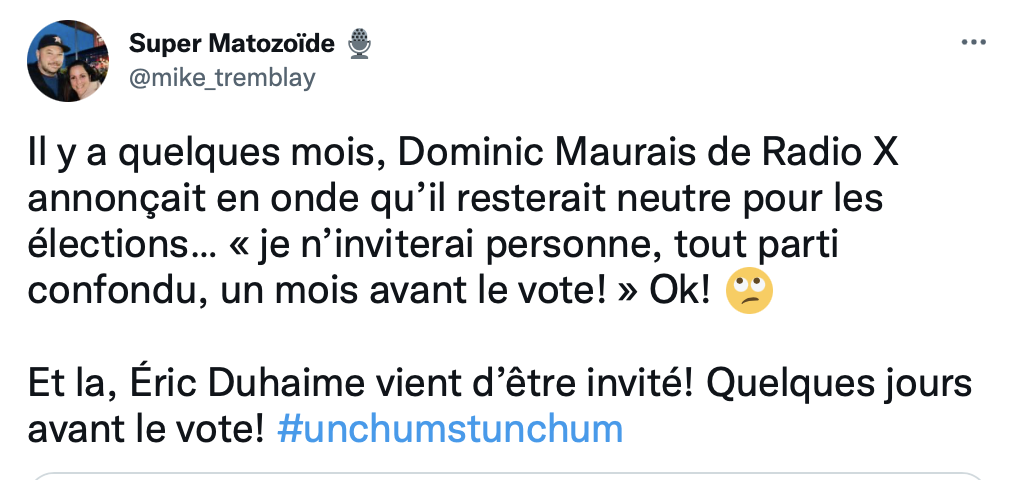Image resolution: width=1012 pixels, height=480 pixels.
Task: Open the tweet's three-dot more options menu
Action: pos(973,43)
